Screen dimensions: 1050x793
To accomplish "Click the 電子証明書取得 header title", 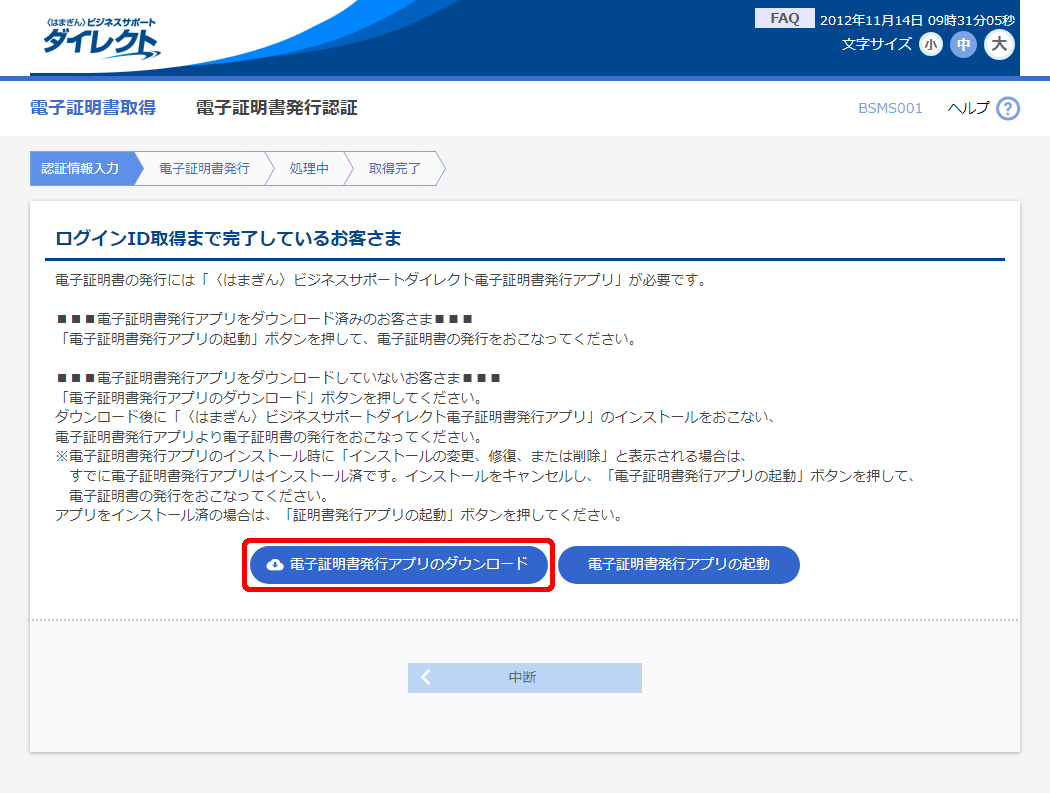I will coord(93,108).
